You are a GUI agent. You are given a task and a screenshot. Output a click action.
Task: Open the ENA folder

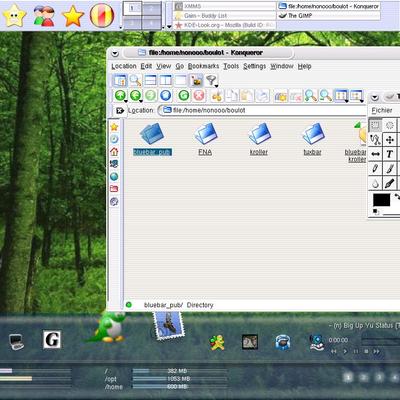pyautogui.click(x=205, y=139)
